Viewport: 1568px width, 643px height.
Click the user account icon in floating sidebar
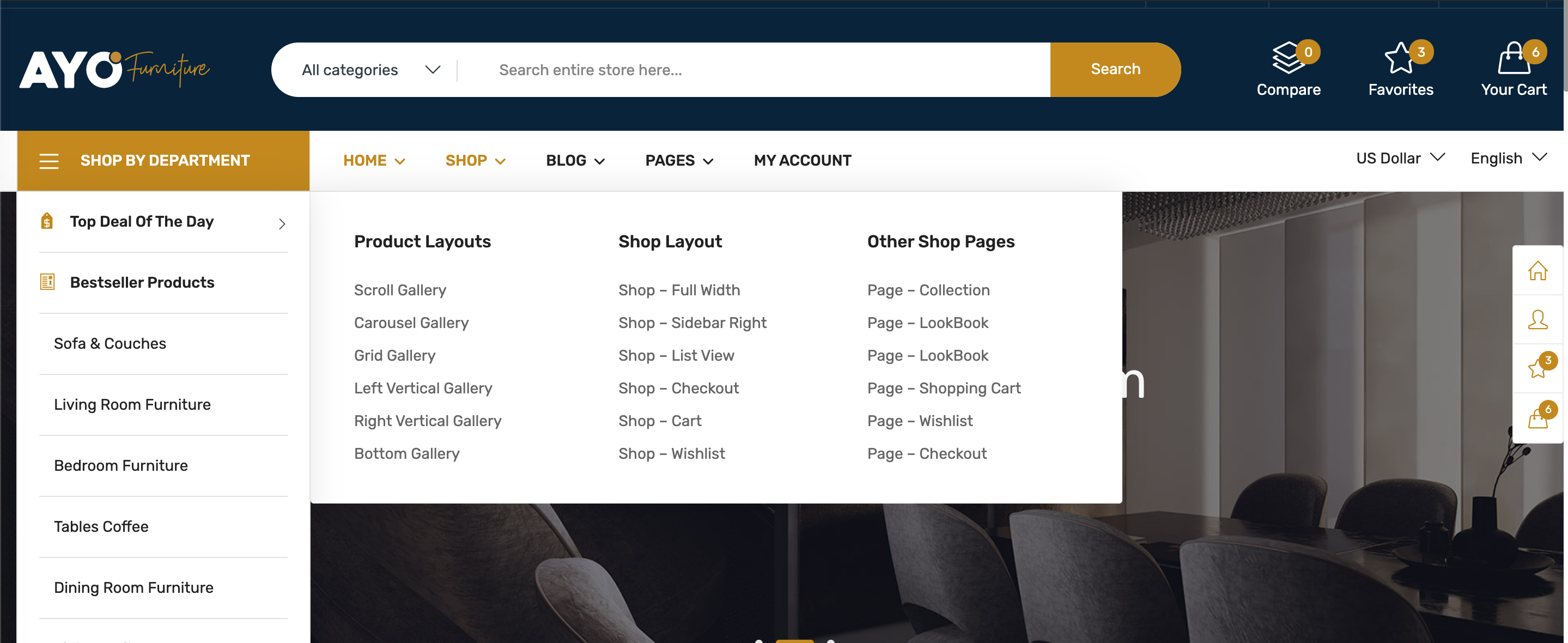[x=1537, y=319]
